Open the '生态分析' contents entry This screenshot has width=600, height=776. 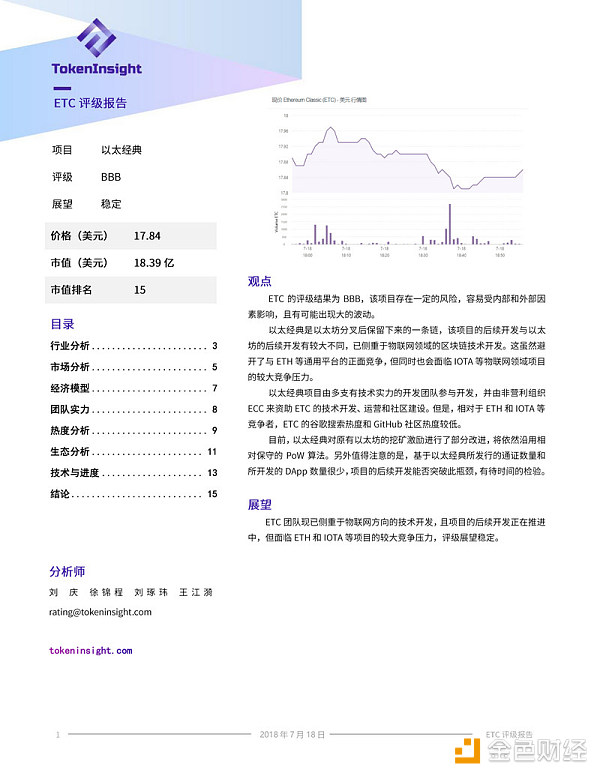[134, 451]
